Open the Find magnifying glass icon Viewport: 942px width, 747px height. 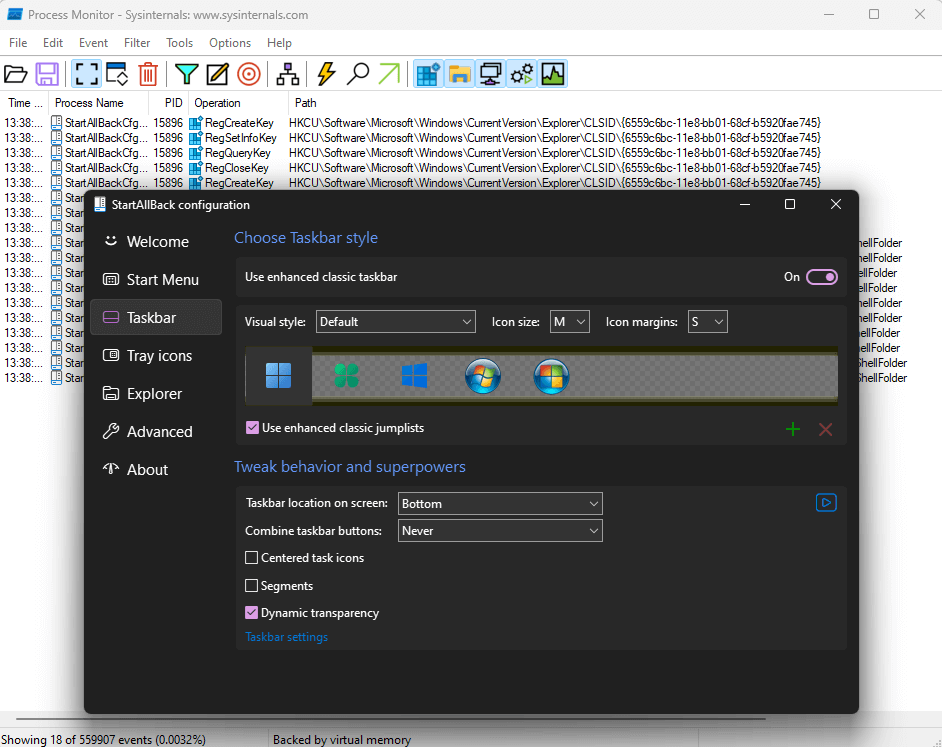358,75
